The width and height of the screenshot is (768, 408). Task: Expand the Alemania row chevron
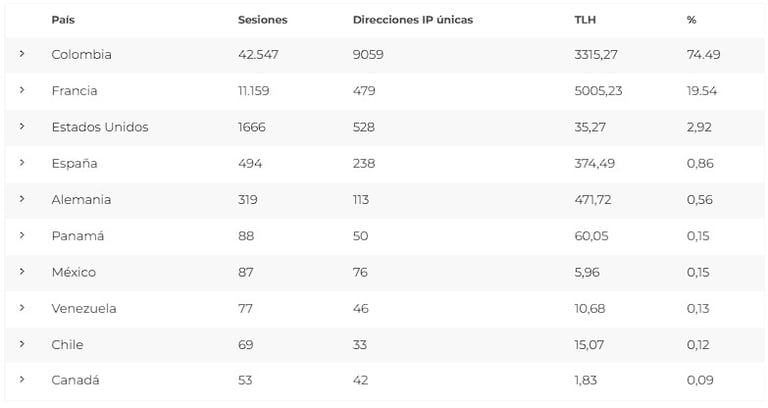pos(22,199)
